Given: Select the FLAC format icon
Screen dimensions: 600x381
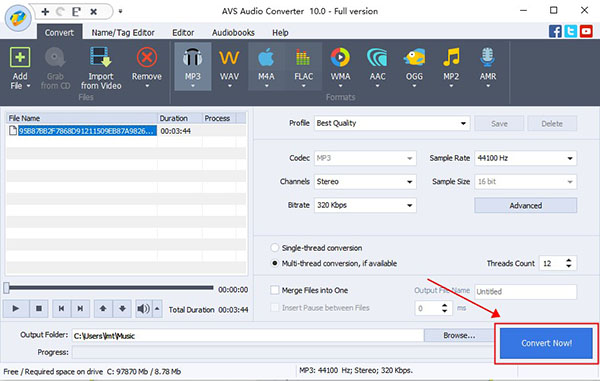Looking at the screenshot, I should pos(303,57).
